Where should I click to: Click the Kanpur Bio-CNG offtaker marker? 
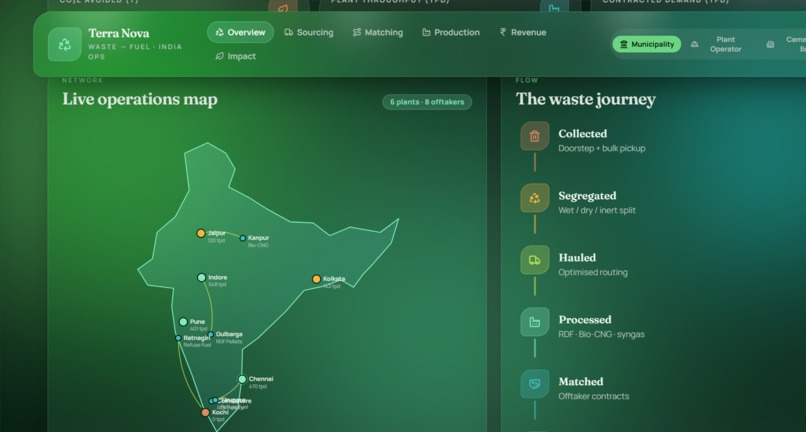(243, 238)
